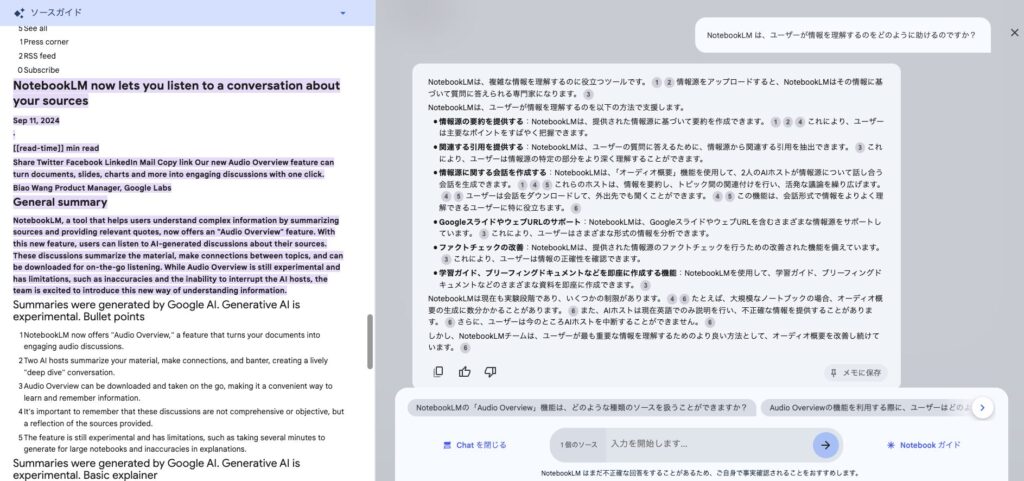The width and height of the screenshot is (1024, 481).
Task: Open citation 6 after '改善し続けています'
Action: [x=465, y=349]
